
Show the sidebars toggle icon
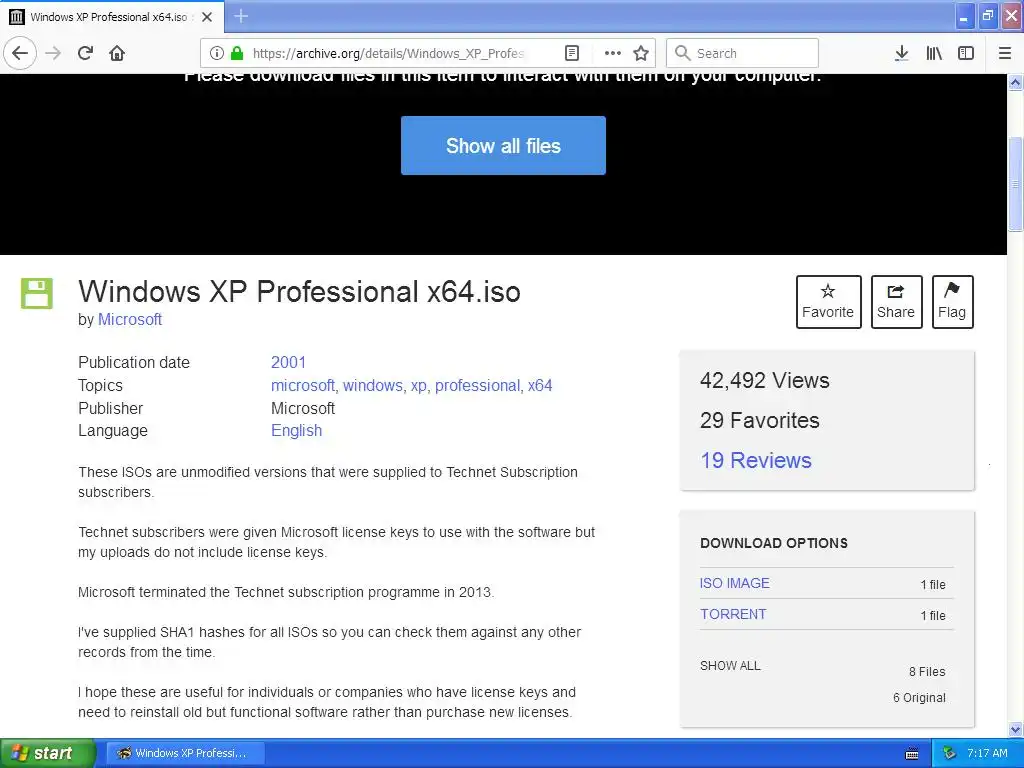point(966,53)
